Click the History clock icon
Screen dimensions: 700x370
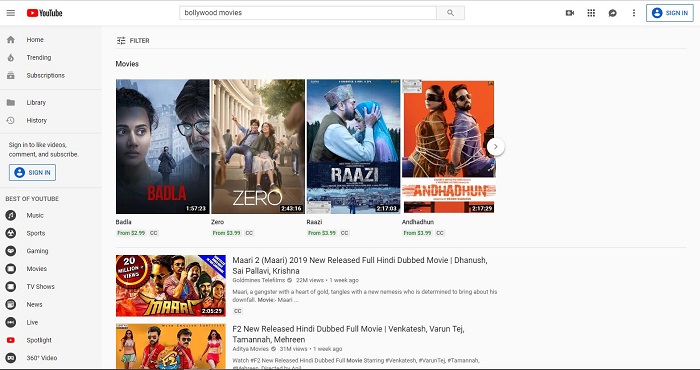[11, 121]
